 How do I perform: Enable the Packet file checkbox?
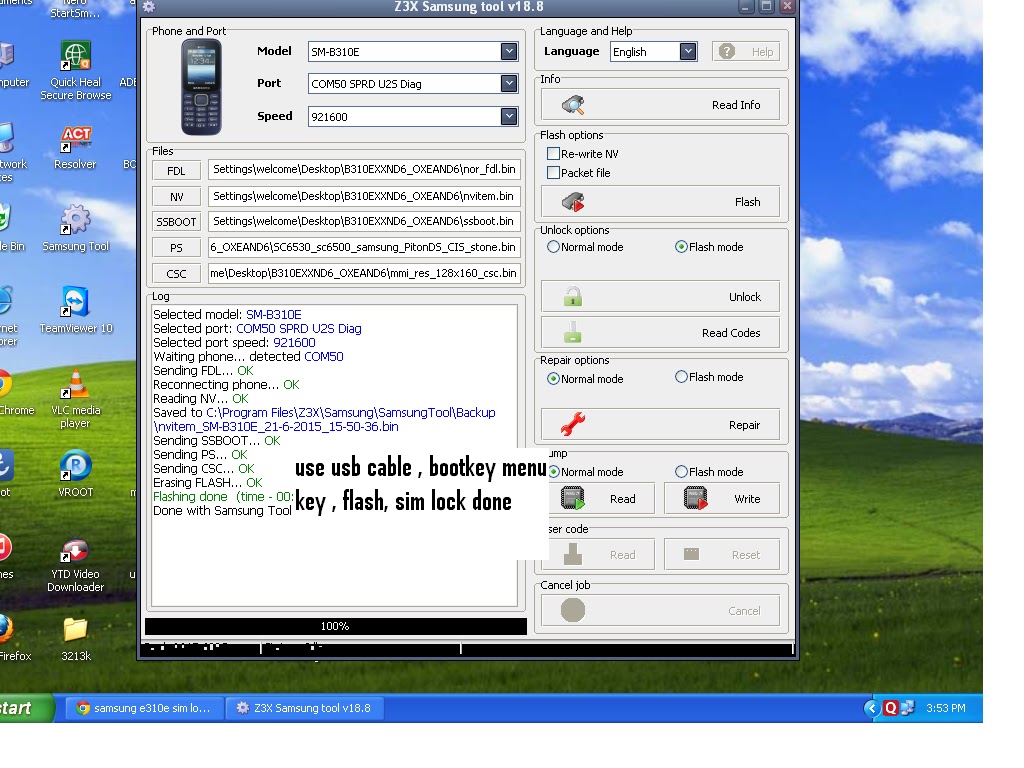coord(553,172)
